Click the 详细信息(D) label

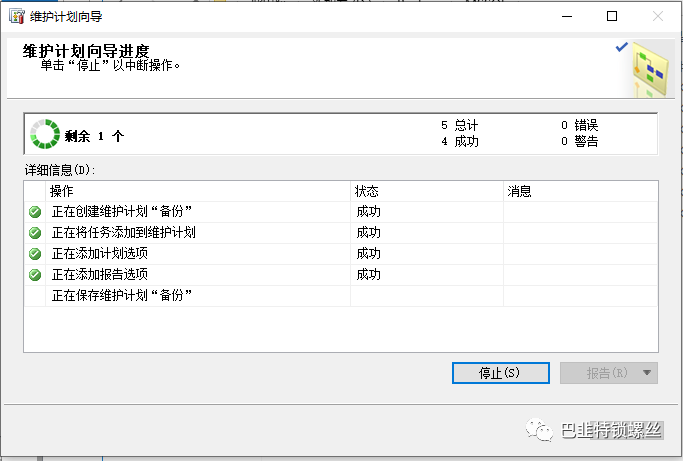[60, 170]
